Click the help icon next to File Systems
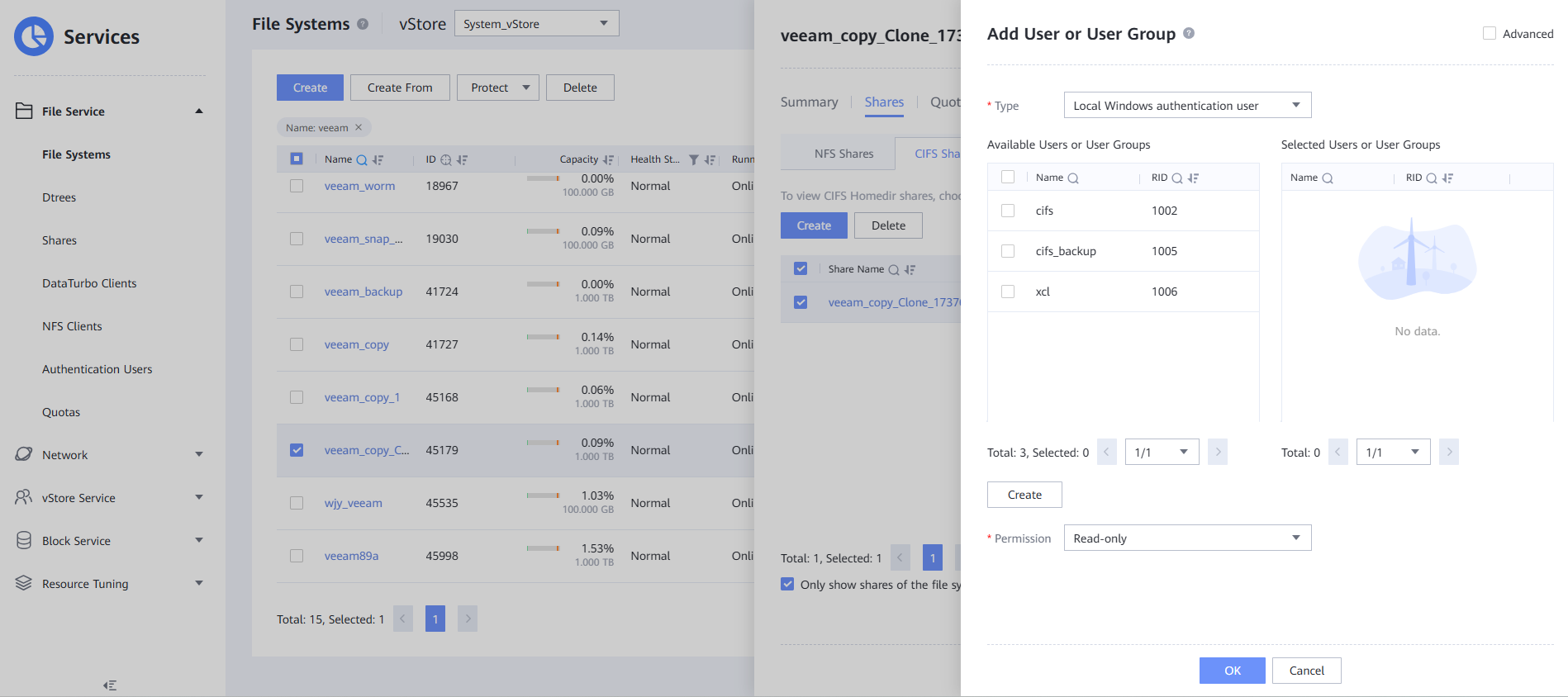Screen dimensions: 1568x697 363,24
